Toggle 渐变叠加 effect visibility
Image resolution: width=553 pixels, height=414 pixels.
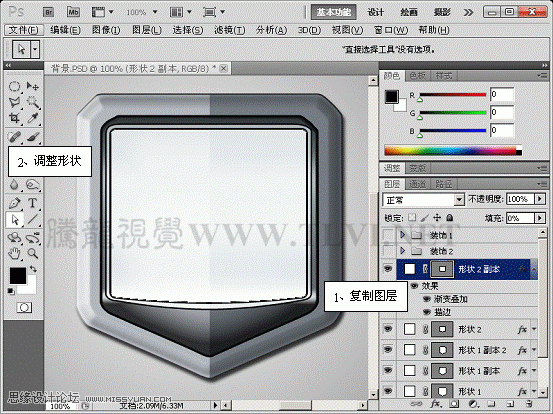click(427, 299)
